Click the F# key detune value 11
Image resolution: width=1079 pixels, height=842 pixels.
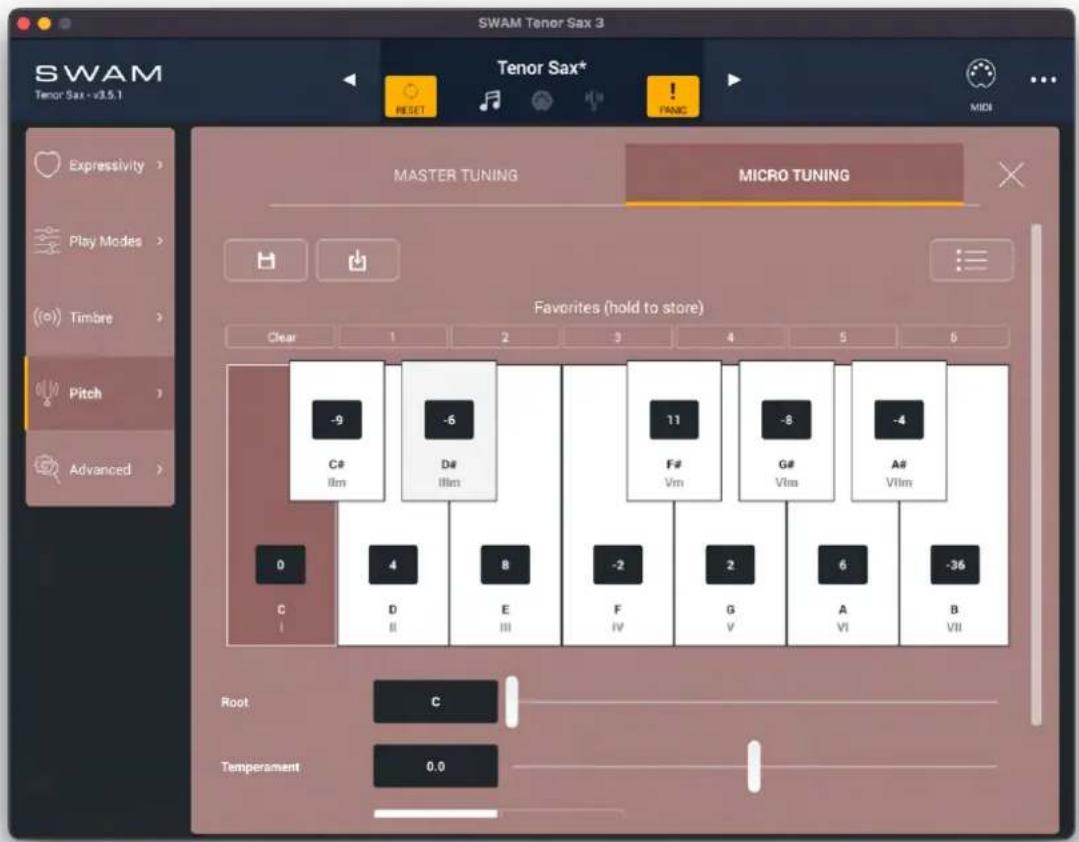(674, 420)
